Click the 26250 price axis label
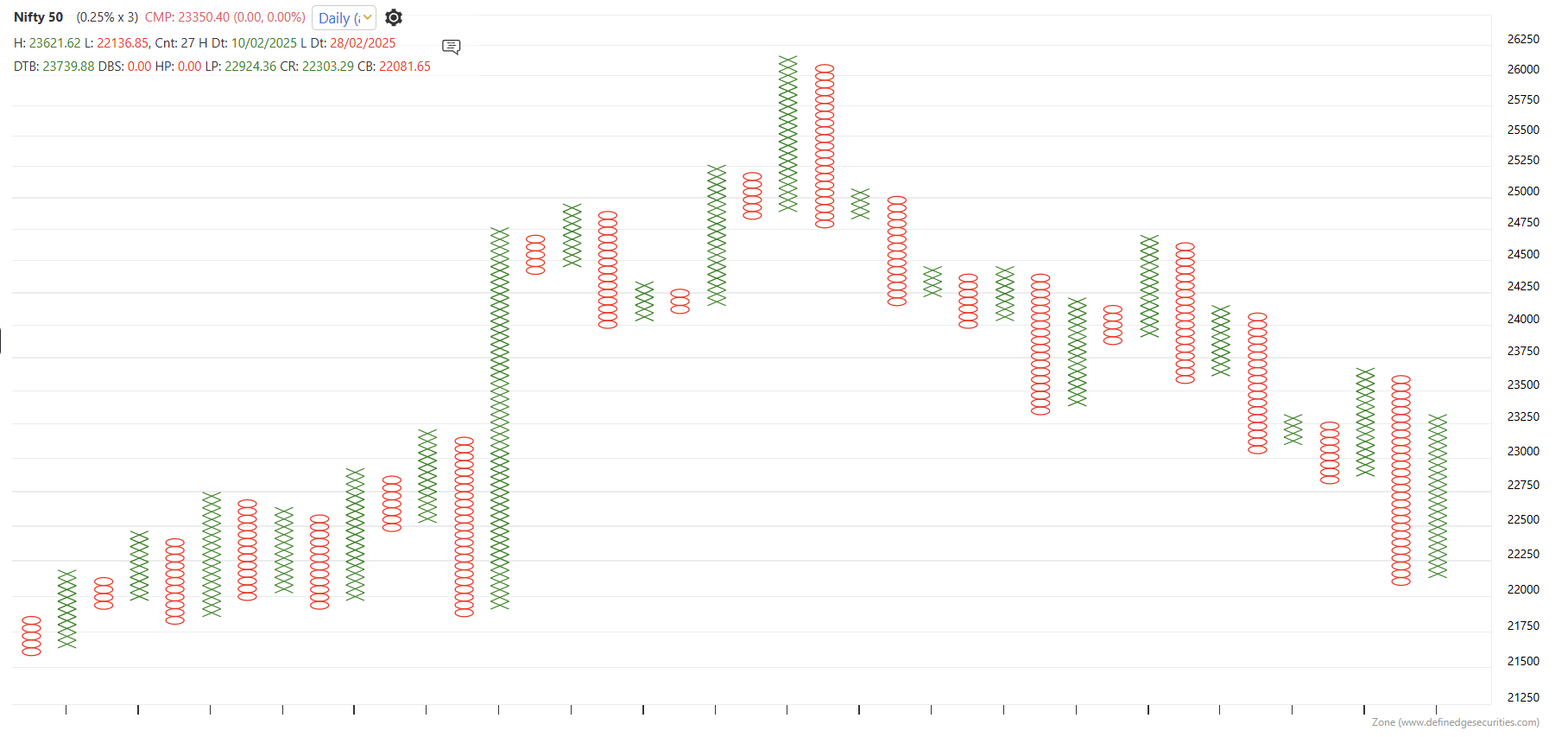Image resolution: width=1568 pixels, height=737 pixels. point(1523,39)
